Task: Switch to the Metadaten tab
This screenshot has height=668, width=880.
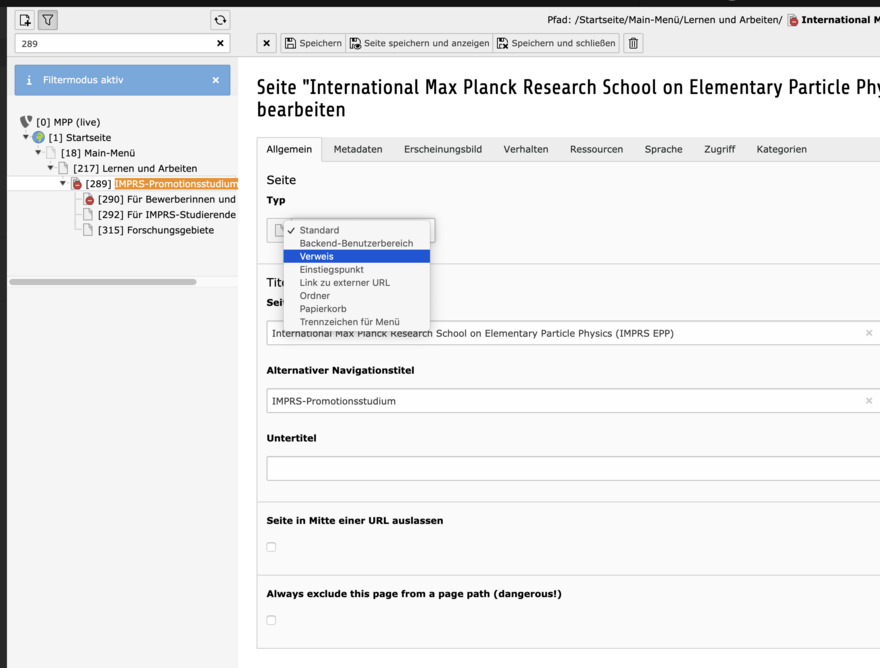Action: click(x=358, y=149)
